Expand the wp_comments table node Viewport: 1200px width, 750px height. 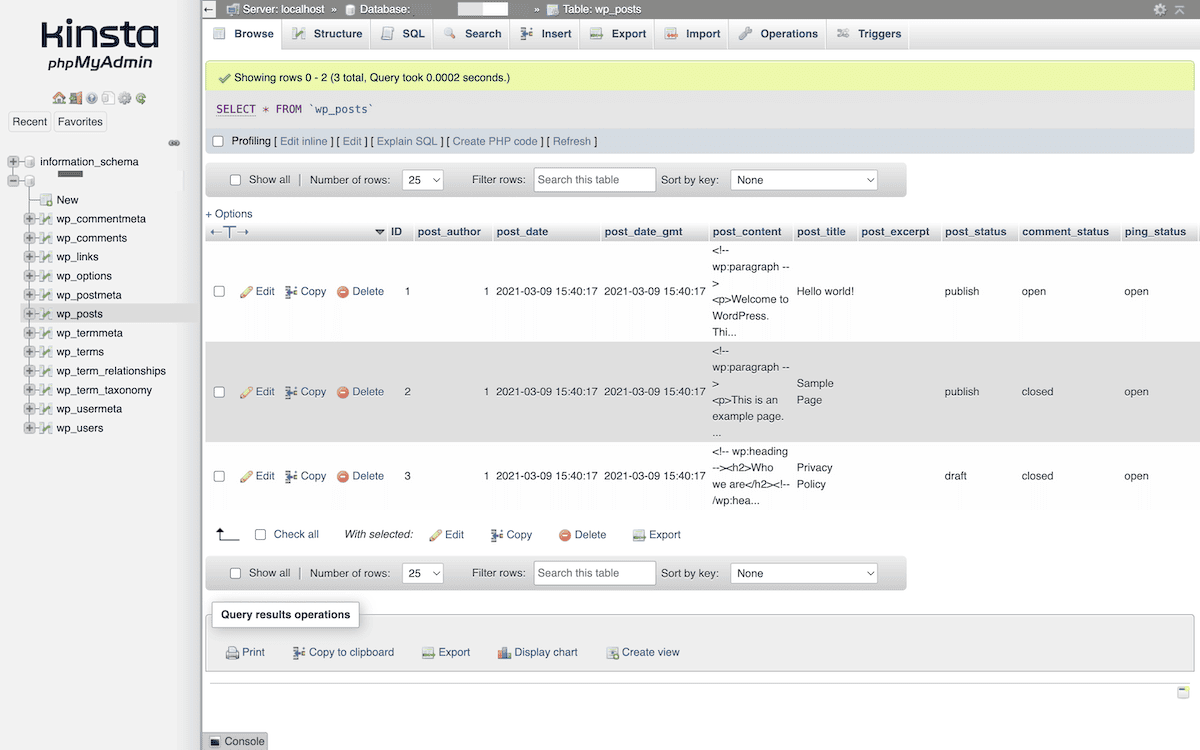point(29,238)
